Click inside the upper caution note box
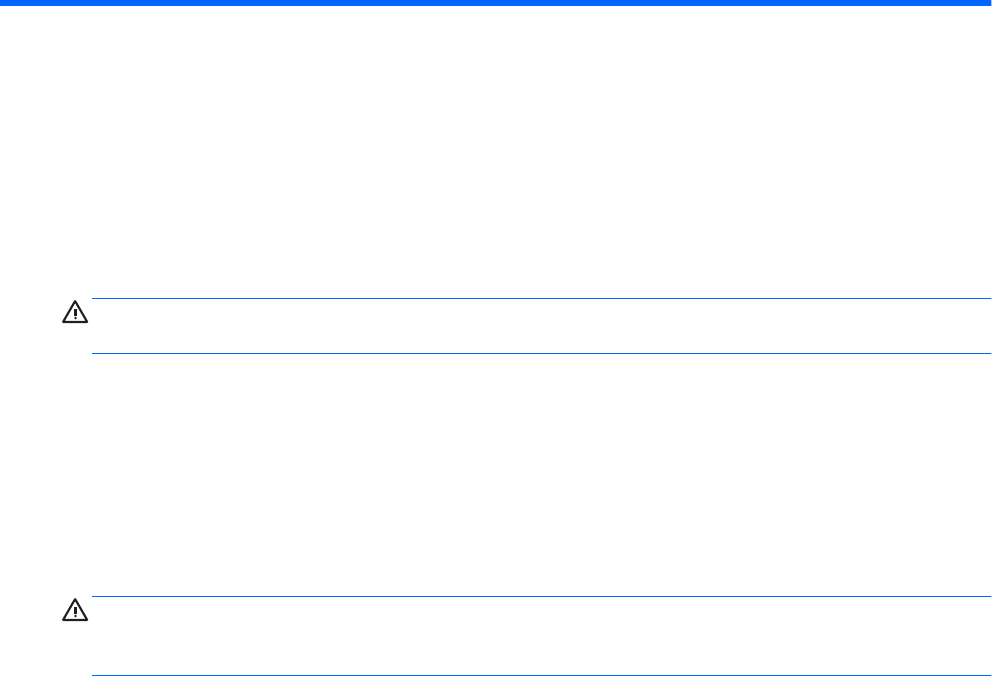The width and height of the screenshot is (992, 676). click(542, 326)
